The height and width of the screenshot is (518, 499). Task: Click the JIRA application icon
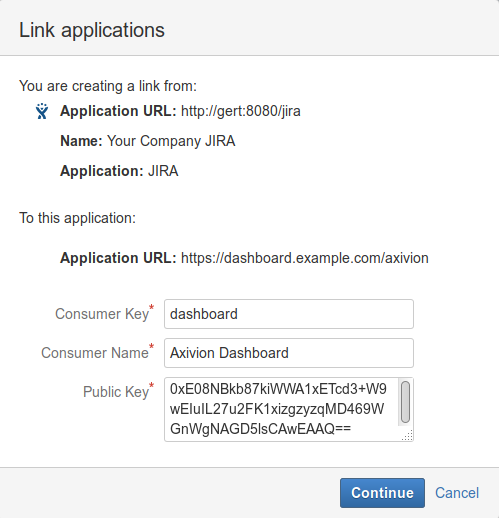(42, 111)
